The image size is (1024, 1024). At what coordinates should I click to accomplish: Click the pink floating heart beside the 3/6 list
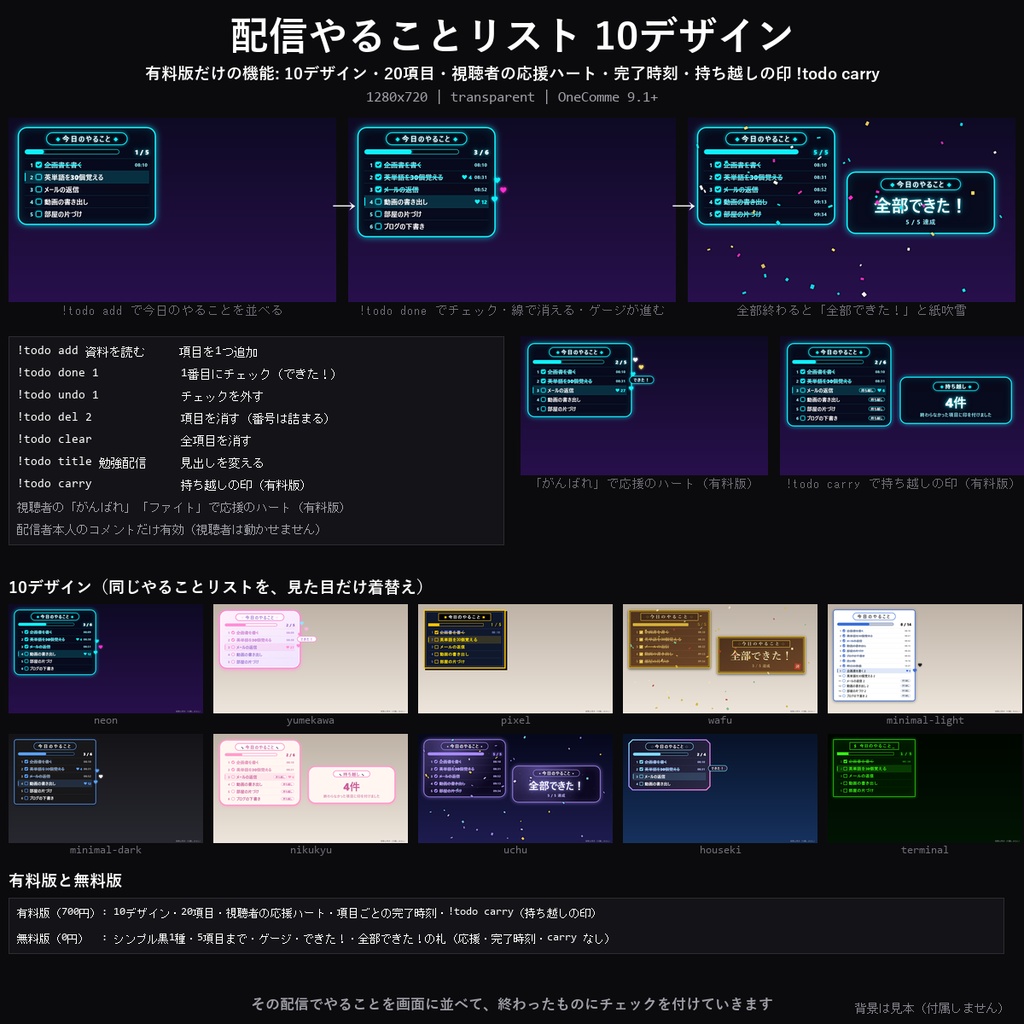point(503,190)
